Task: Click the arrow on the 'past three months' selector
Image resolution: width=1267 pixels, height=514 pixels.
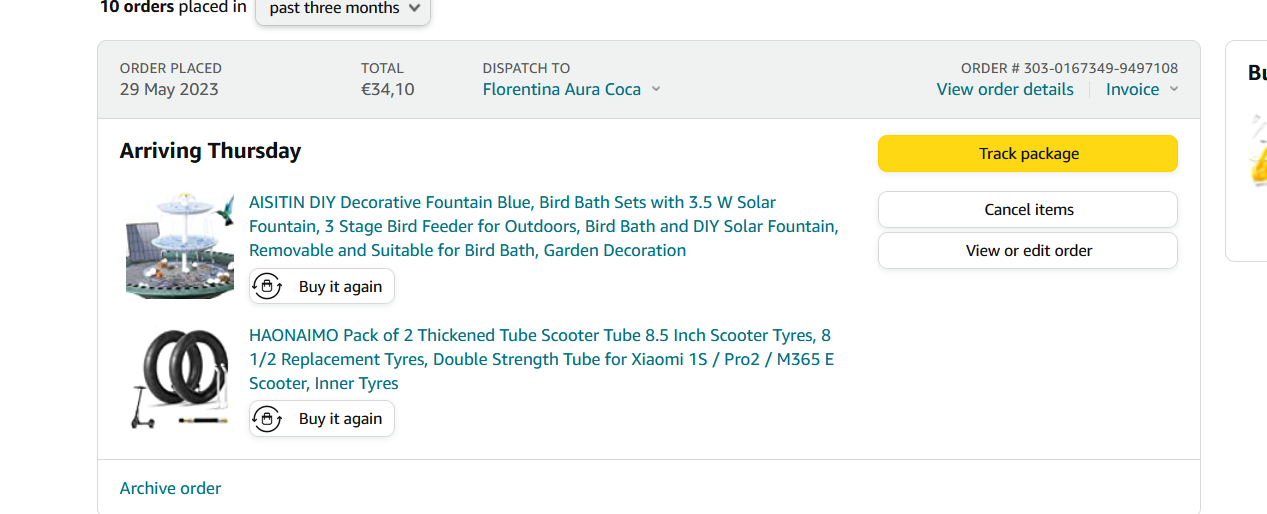Action: [415, 9]
